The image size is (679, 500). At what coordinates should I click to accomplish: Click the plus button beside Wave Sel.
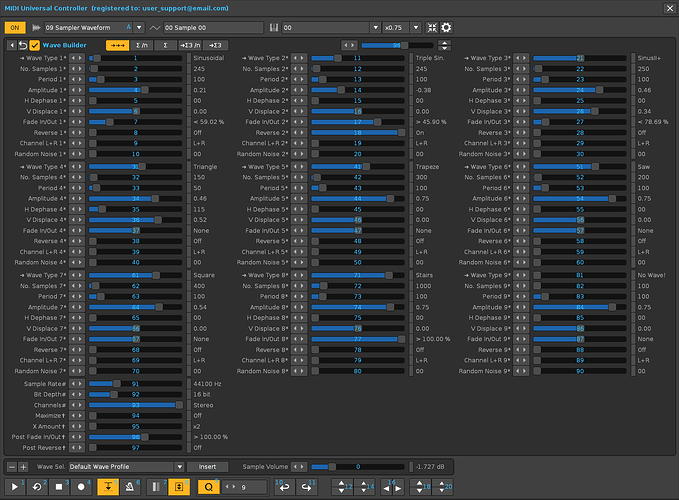(23, 467)
